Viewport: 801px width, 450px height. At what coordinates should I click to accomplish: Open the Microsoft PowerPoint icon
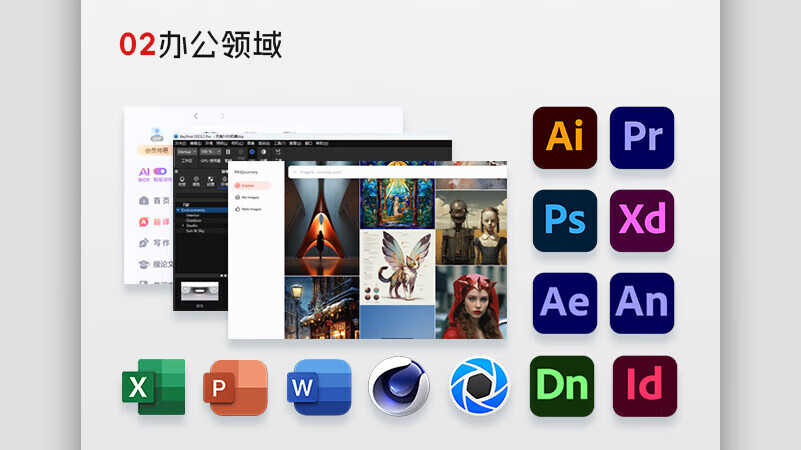[x=235, y=387]
